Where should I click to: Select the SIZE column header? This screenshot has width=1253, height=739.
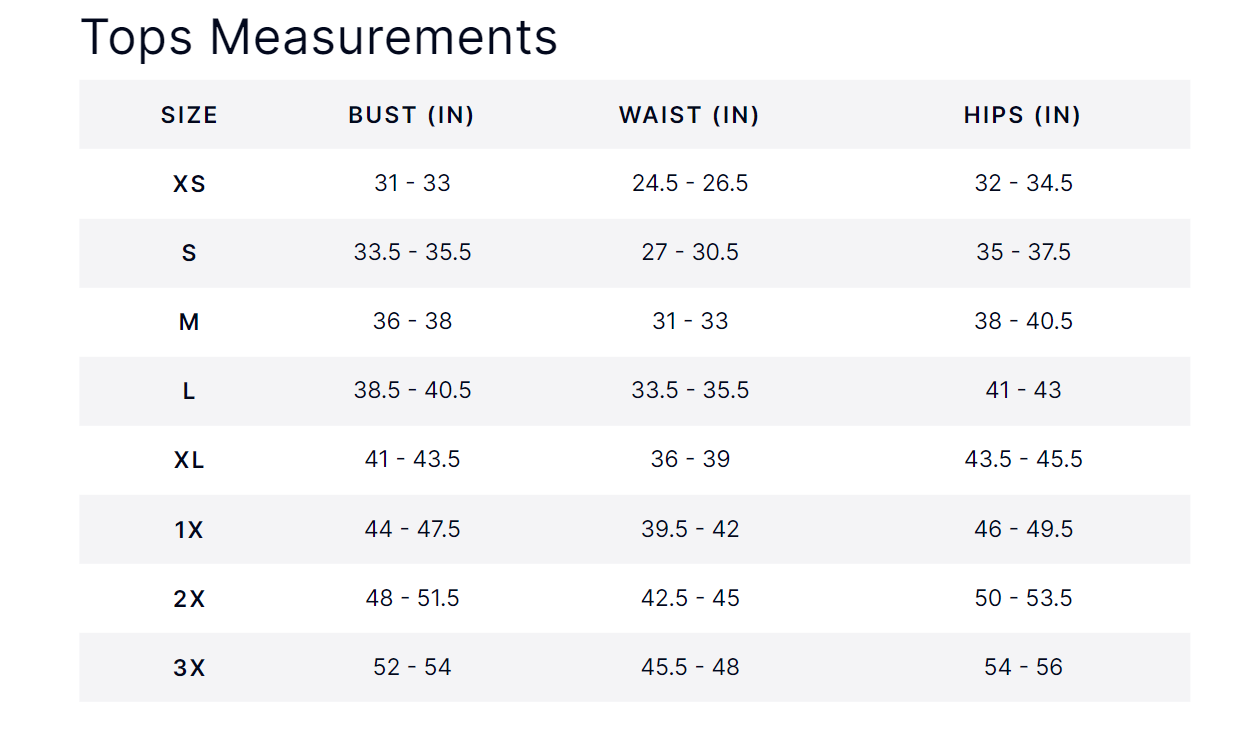pyautogui.click(x=189, y=115)
